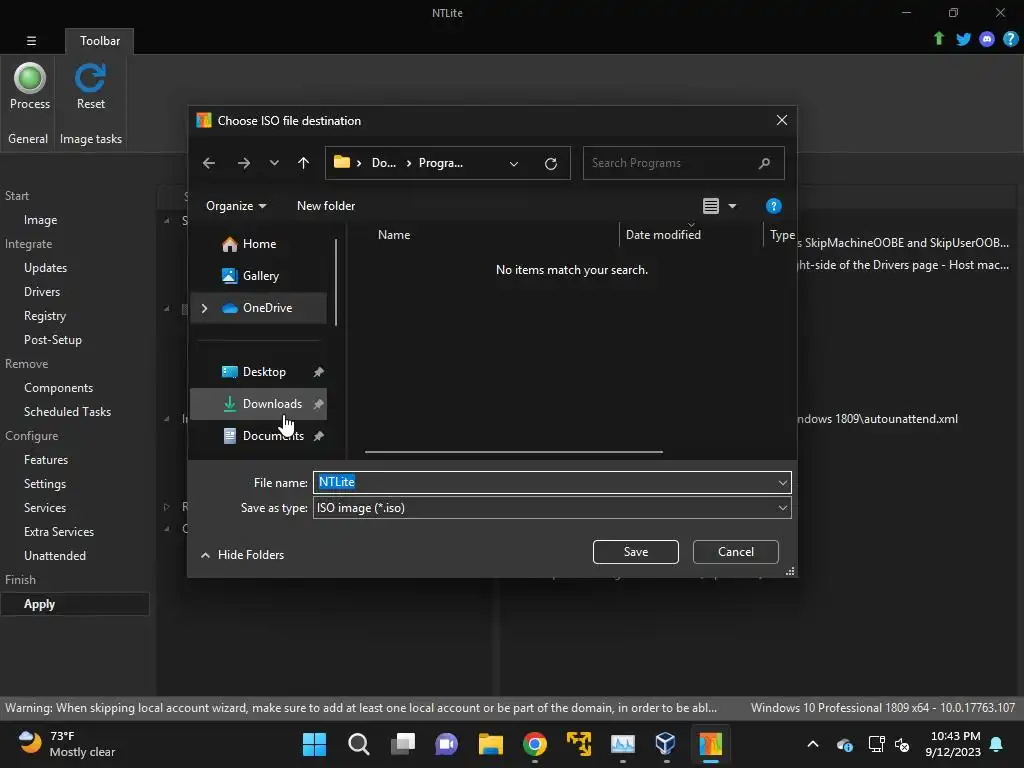
Task: Open the Unattended page
Action: 55,556
